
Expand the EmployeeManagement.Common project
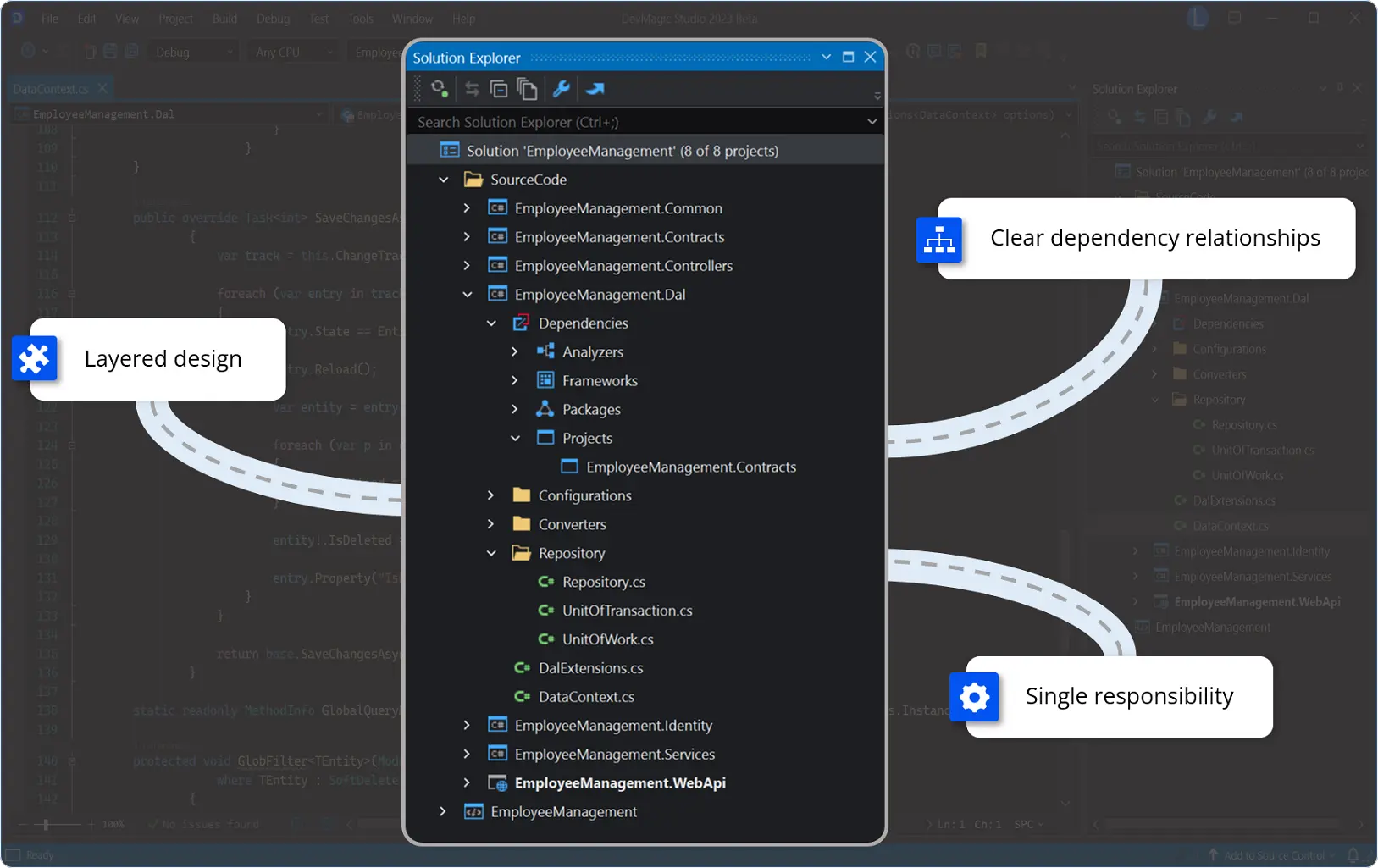pos(467,207)
